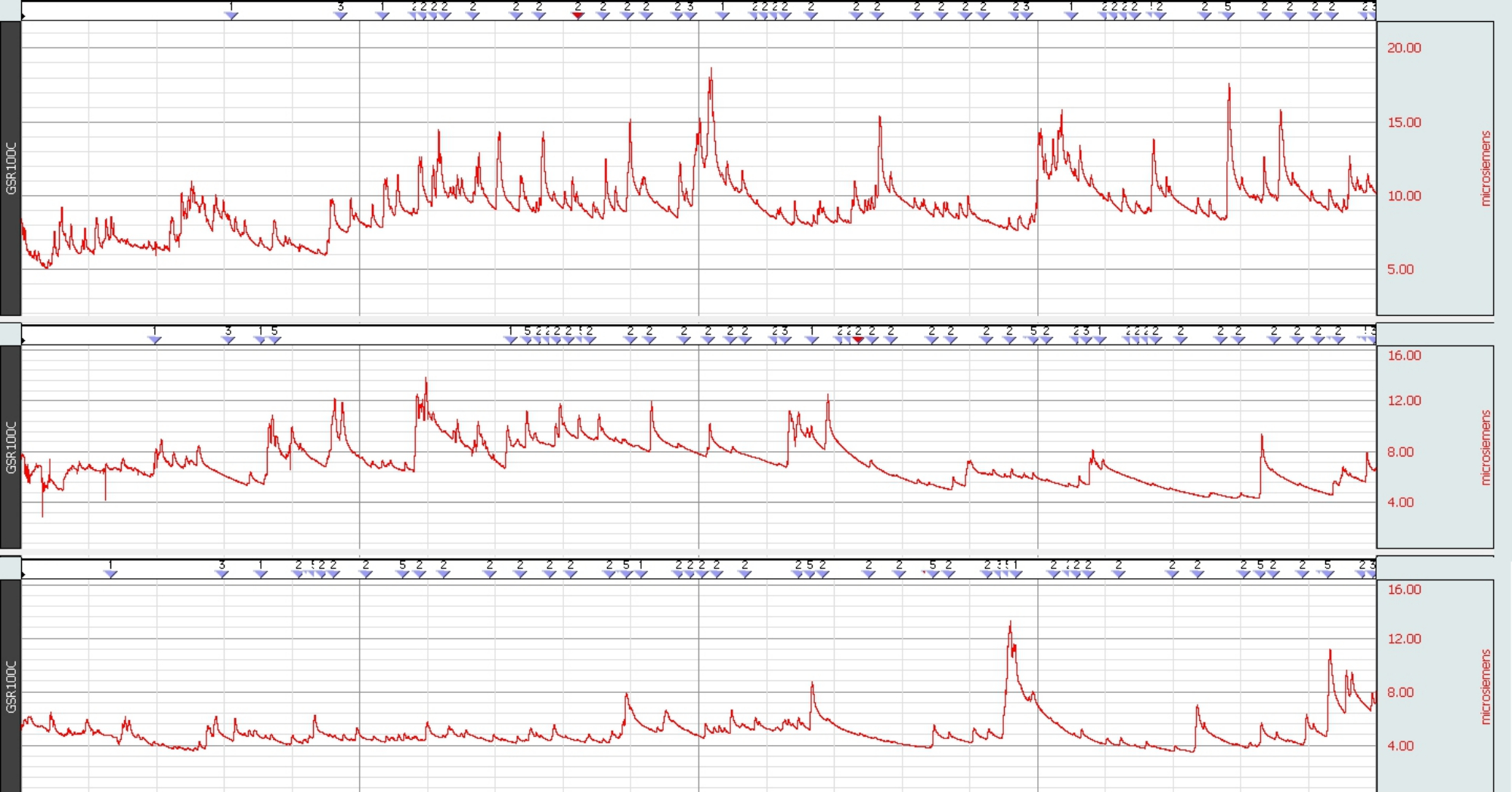Image resolution: width=1512 pixels, height=792 pixels.
Task: Select last marker labeled 5 in bottom graph
Action: pyautogui.click(x=1328, y=574)
